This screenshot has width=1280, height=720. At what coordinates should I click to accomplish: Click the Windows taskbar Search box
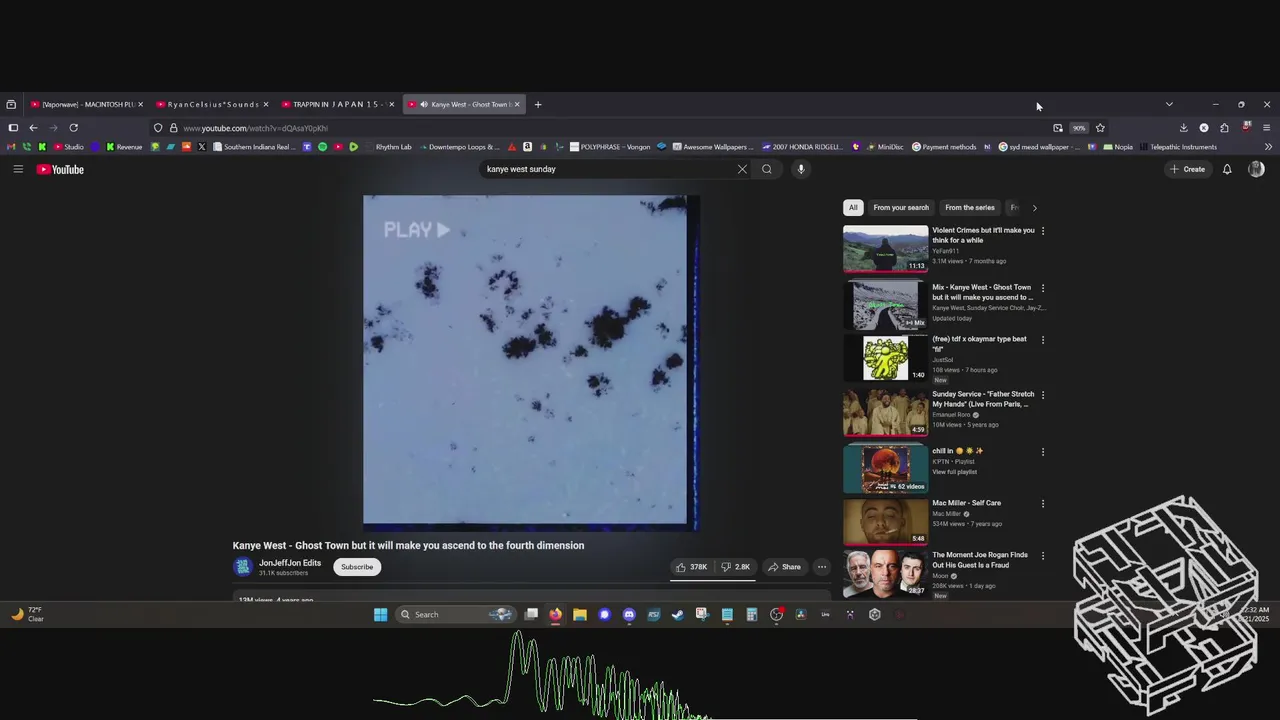pos(456,615)
